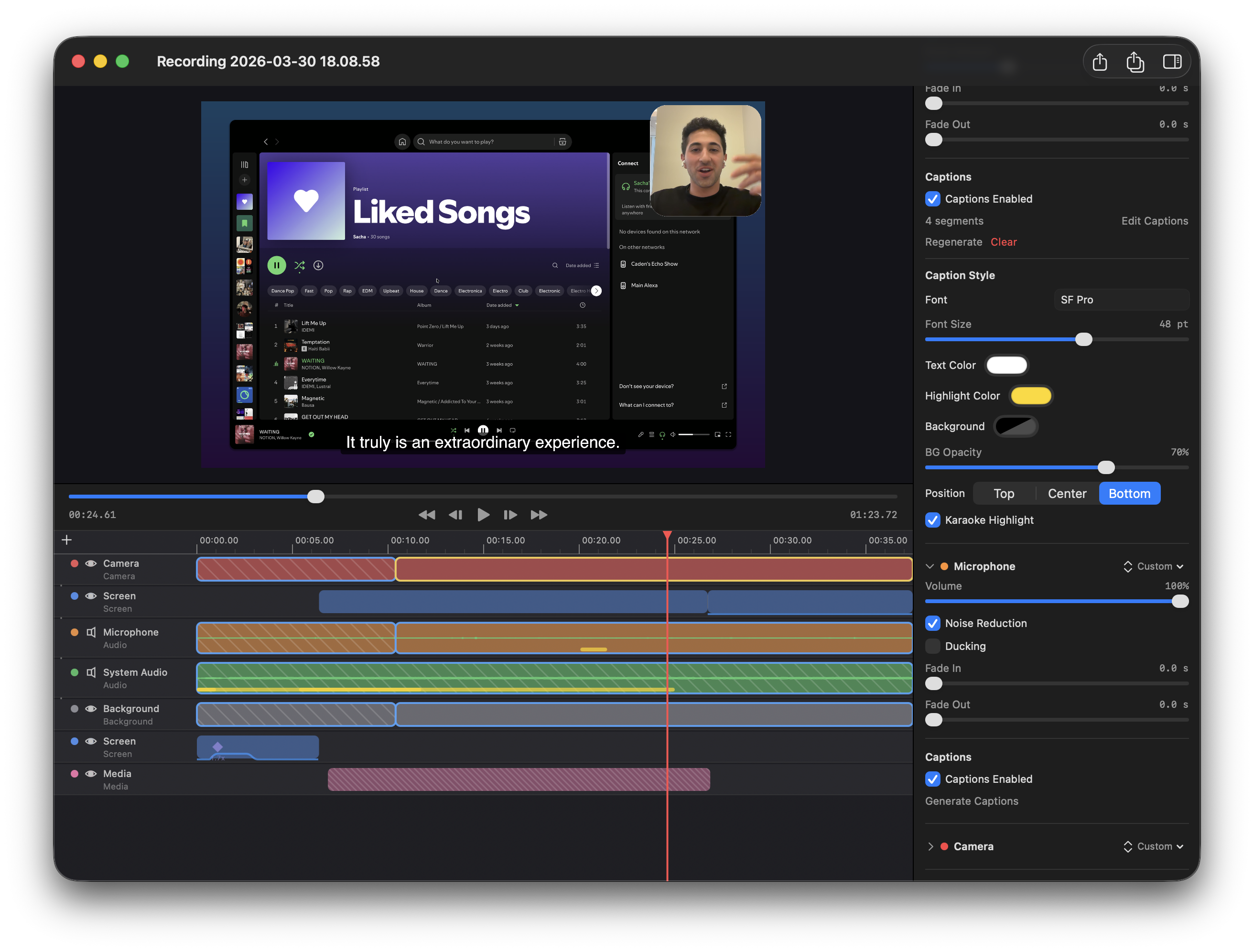Click the BG Opacity slider handle

1106,468
